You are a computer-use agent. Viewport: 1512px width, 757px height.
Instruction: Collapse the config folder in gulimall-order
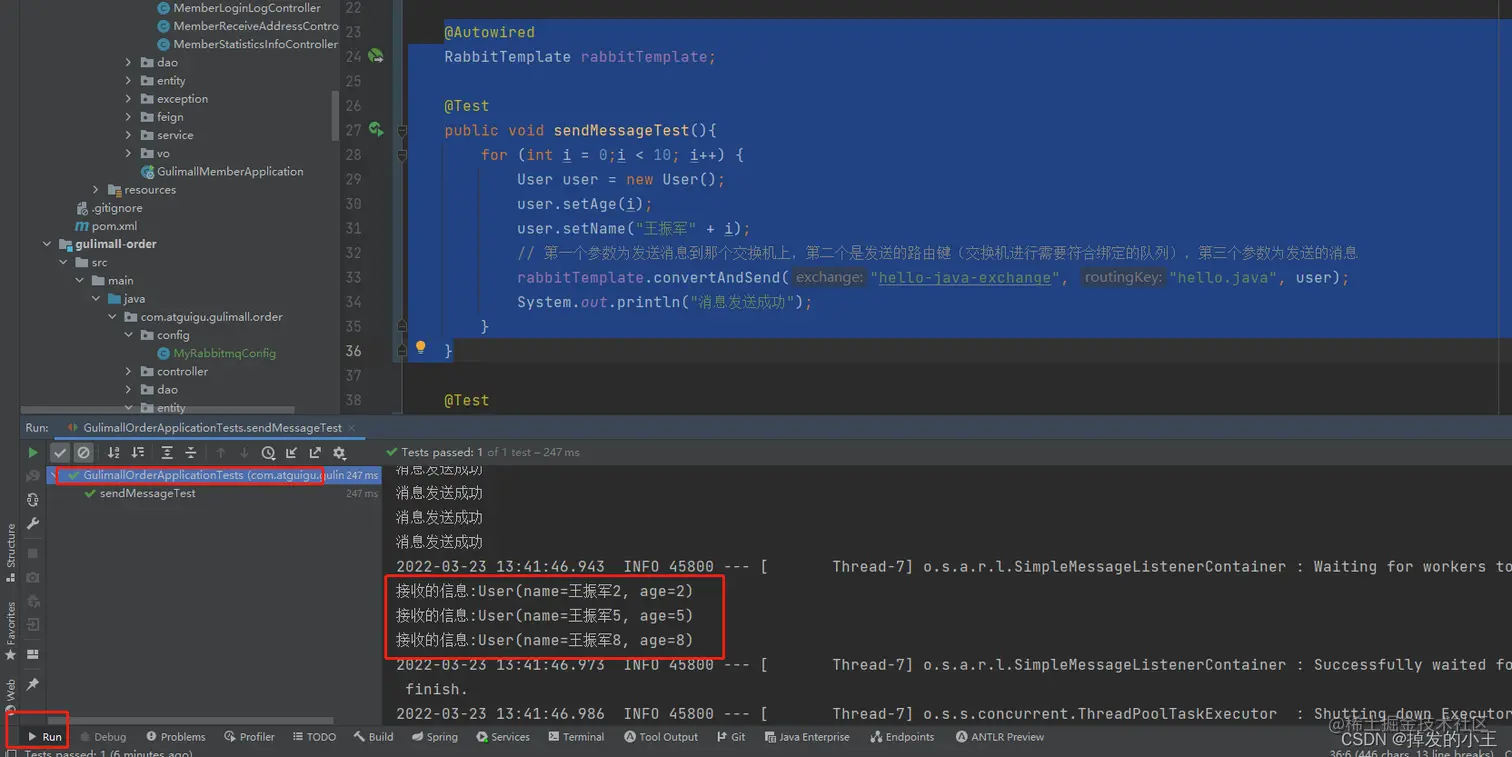tap(129, 335)
